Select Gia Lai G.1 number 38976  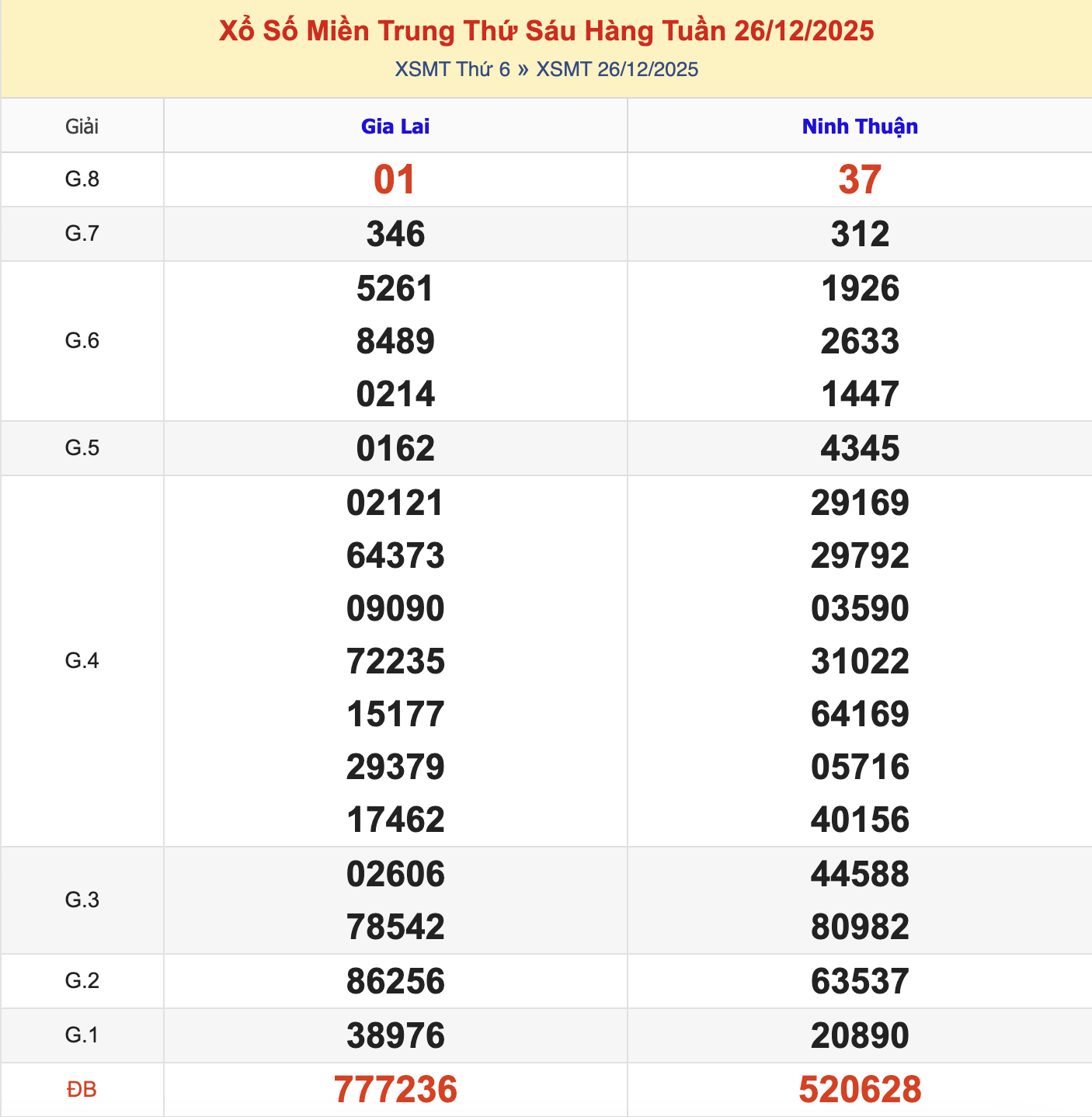pyautogui.click(x=395, y=1035)
